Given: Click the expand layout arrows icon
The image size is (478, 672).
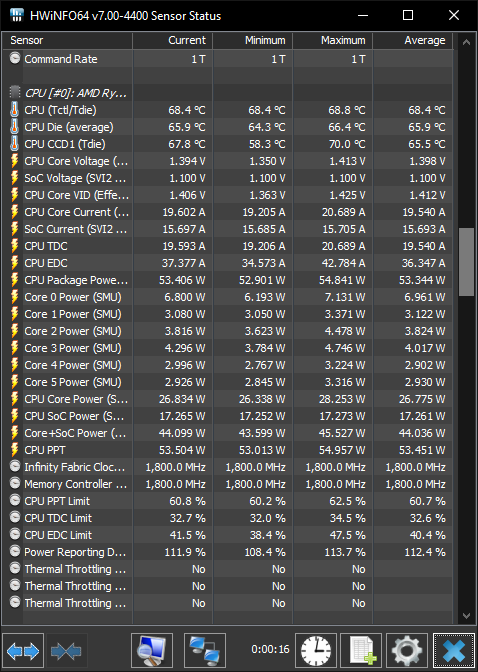Looking at the screenshot, I should (x=23, y=651).
